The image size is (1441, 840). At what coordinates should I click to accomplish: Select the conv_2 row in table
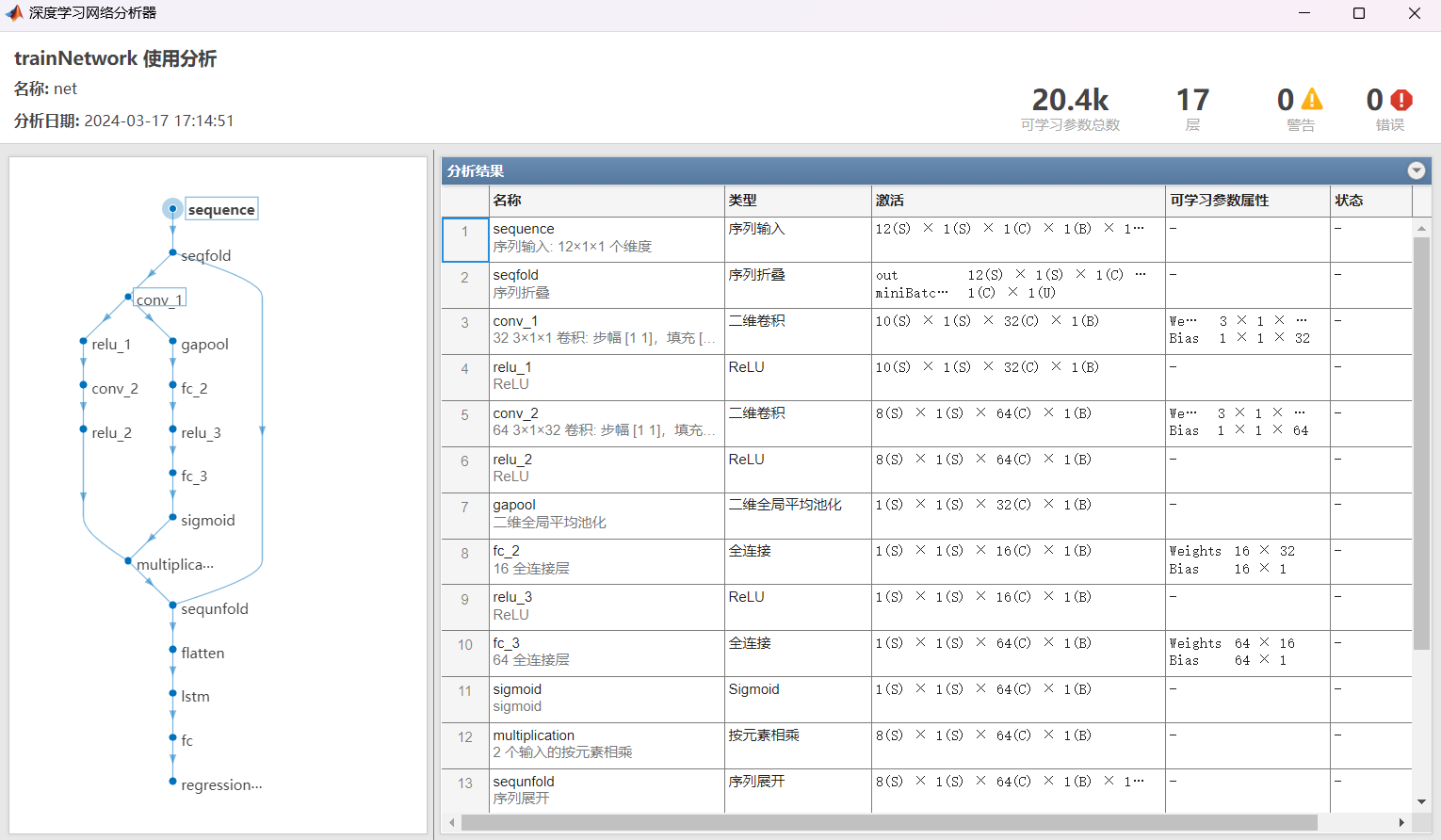(x=603, y=422)
